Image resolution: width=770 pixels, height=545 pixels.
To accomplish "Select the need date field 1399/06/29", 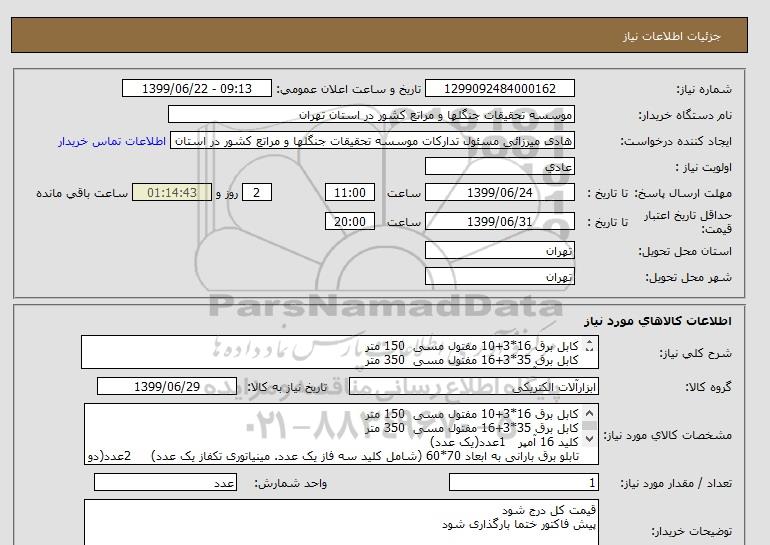I will click(167, 386).
